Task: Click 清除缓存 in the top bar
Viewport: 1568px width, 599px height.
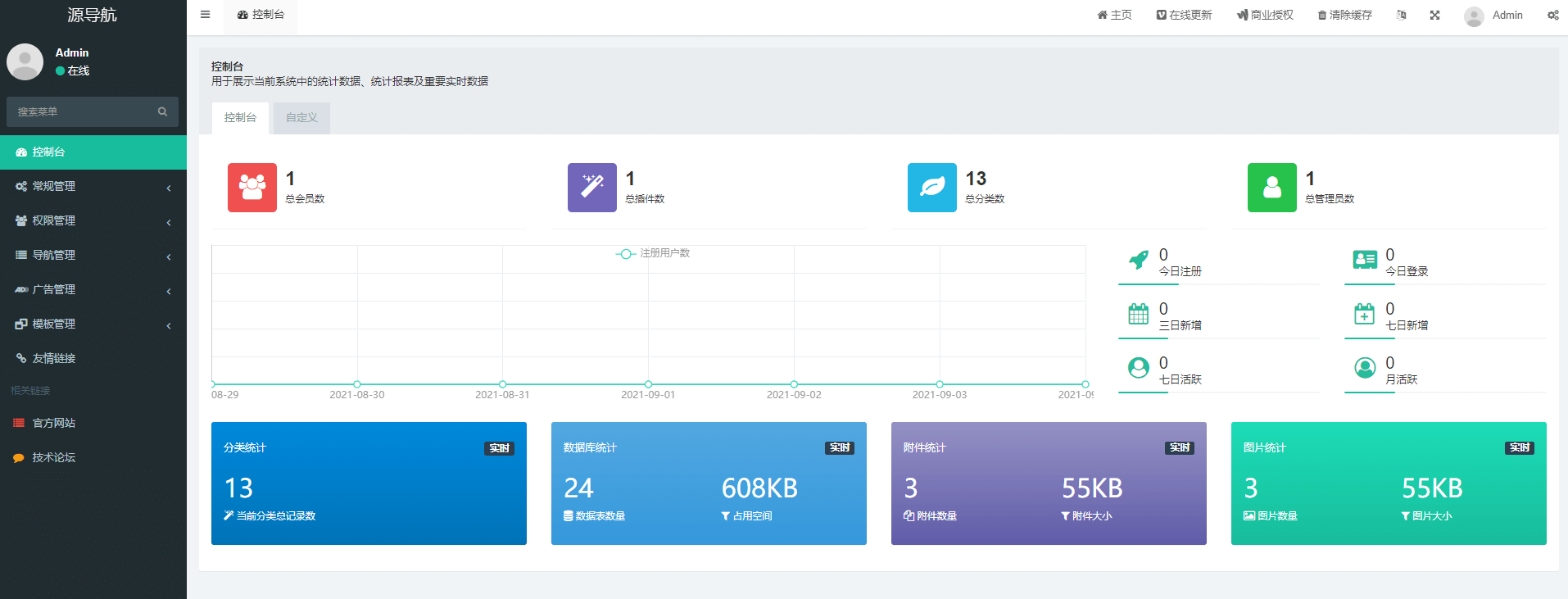Action: [1344, 15]
